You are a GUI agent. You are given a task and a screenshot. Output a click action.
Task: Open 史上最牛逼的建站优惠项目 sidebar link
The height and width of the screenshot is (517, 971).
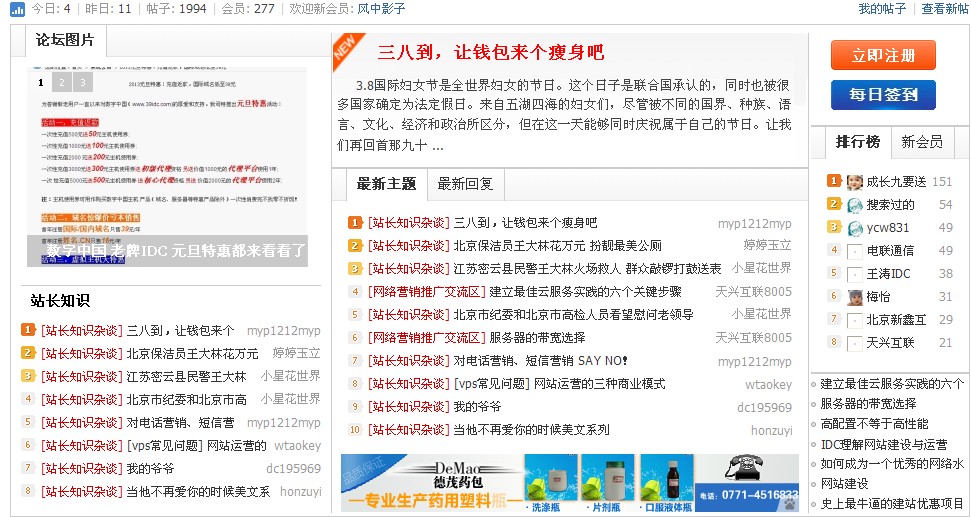tap(892, 504)
